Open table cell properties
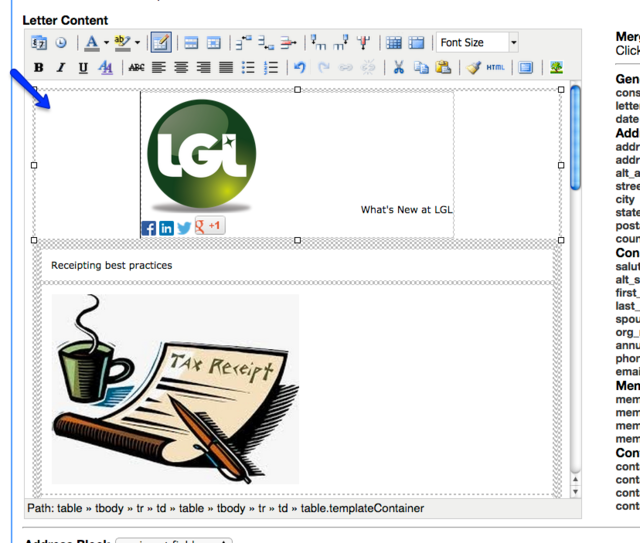 click(x=213, y=42)
